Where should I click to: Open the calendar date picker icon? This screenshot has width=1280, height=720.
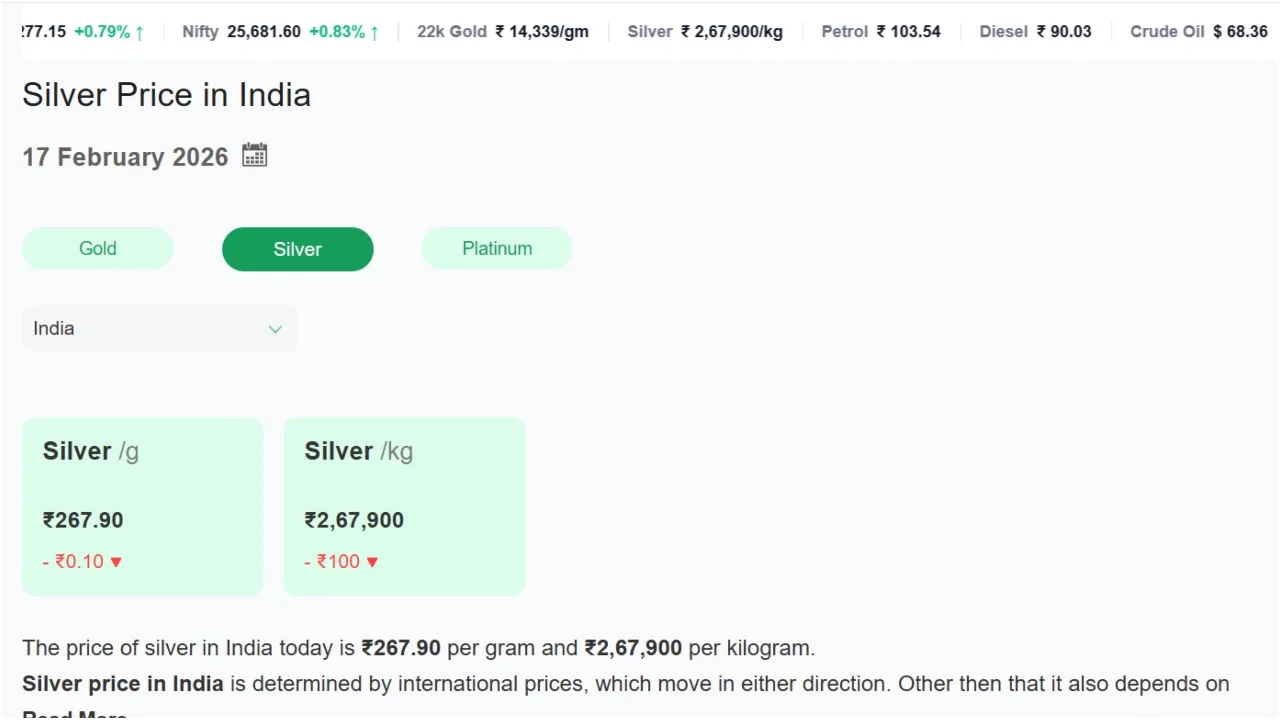pos(255,155)
